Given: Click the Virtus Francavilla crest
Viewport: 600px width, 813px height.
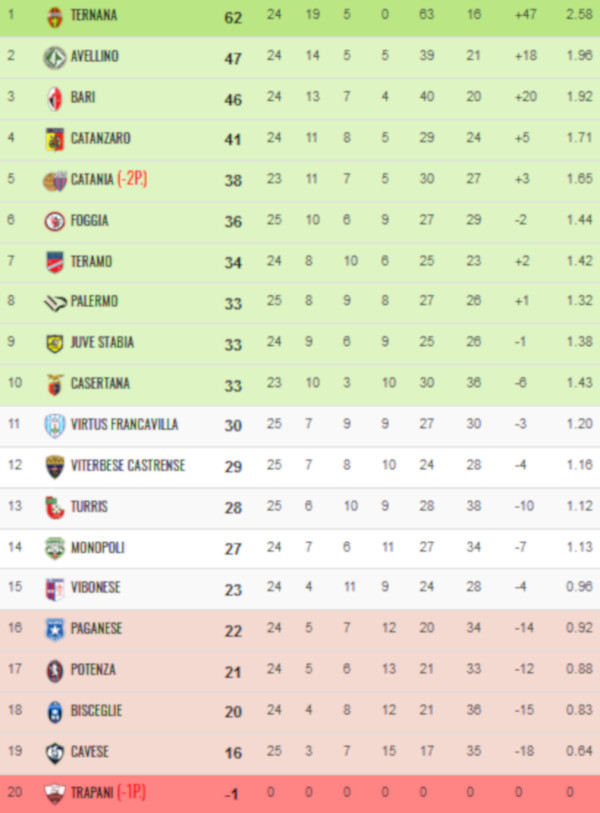Looking at the screenshot, I should [54, 425].
